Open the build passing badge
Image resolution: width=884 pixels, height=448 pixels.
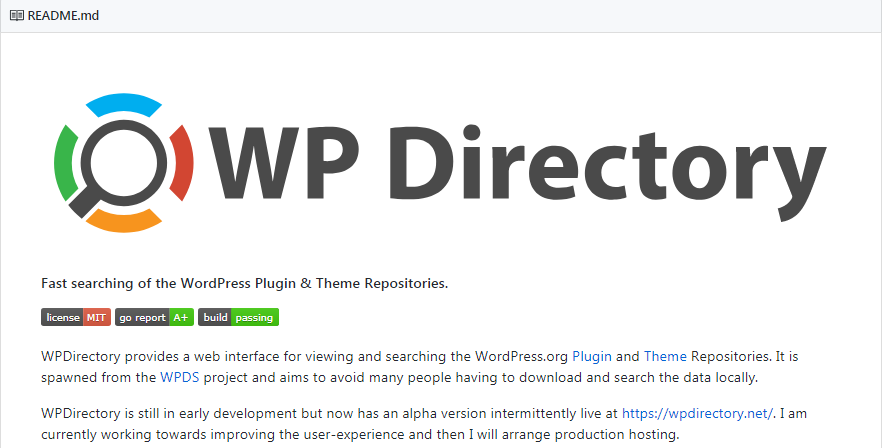pos(238,317)
